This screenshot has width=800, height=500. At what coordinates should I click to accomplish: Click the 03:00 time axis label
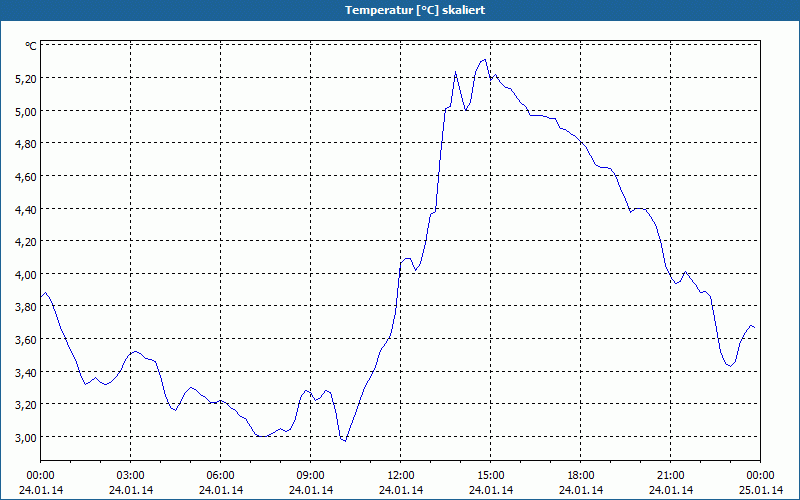[x=131, y=476]
